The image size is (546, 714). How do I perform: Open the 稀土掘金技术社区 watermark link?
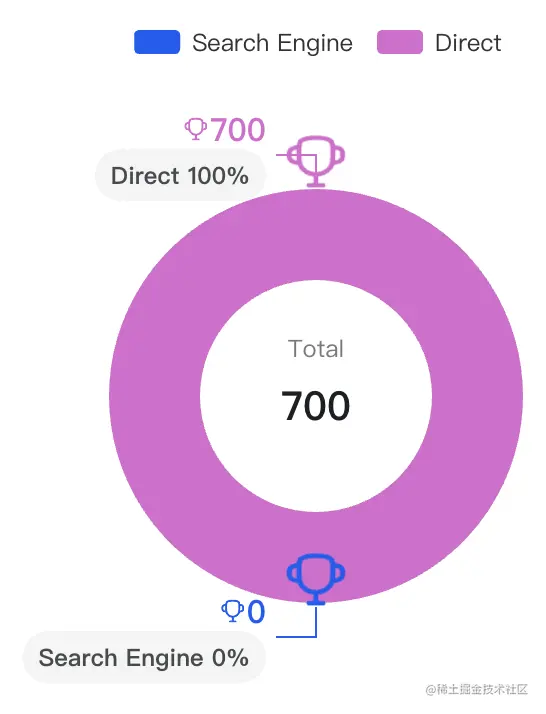click(x=476, y=689)
